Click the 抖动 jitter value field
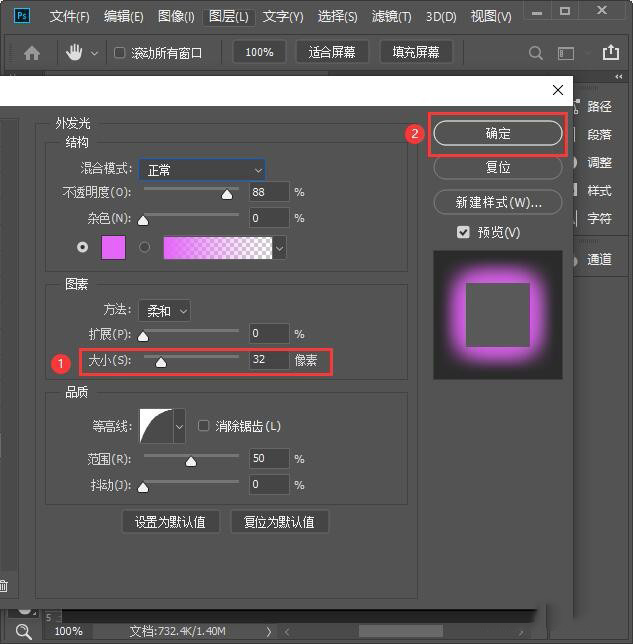 click(269, 485)
